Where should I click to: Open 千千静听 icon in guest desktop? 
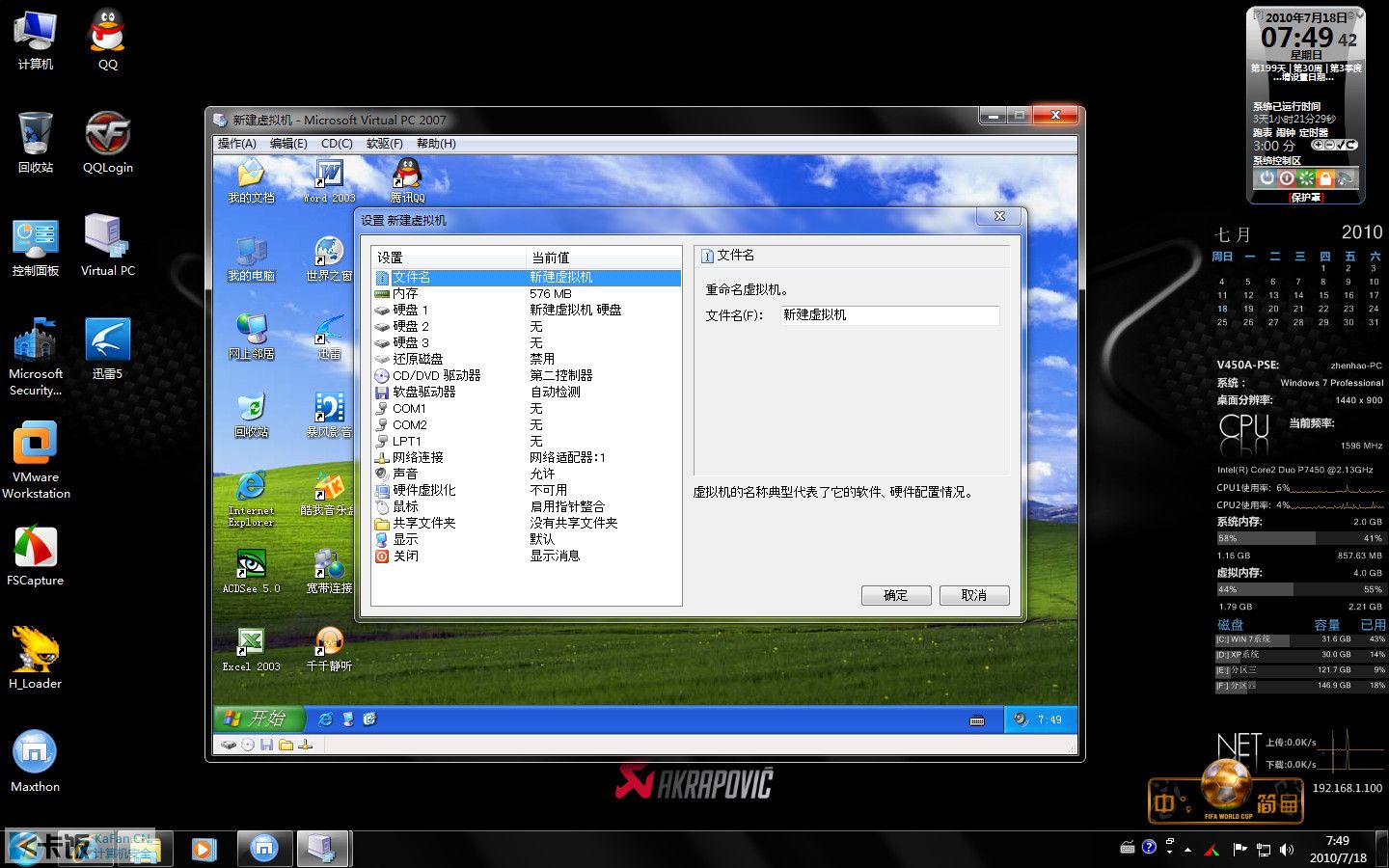pos(329,649)
